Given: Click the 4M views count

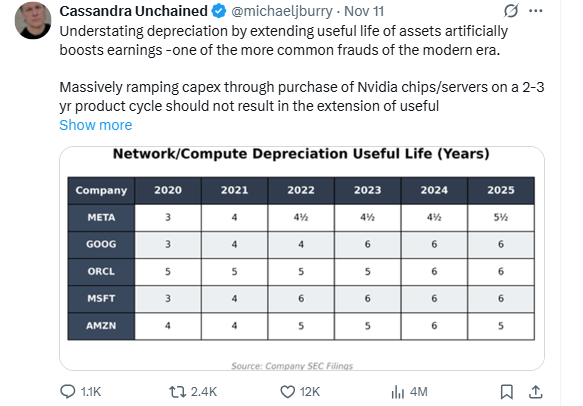Looking at the screenshot, I should 419,392.
